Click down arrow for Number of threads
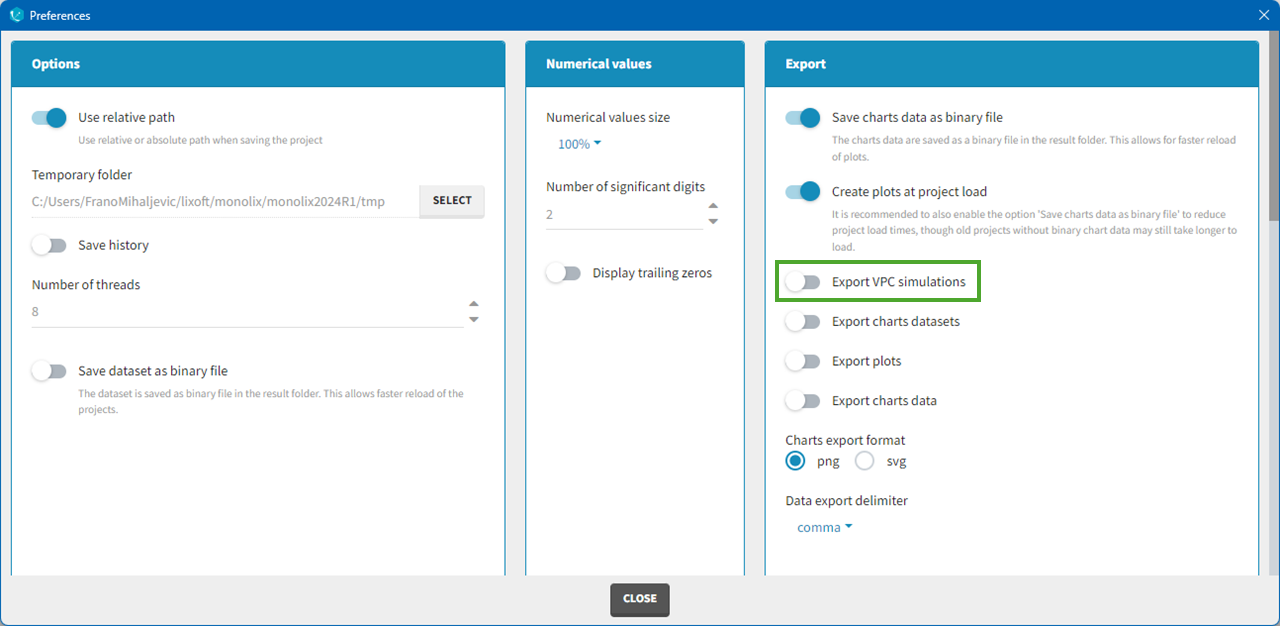Screen dimensions: 1280x626 coord(474,319)
